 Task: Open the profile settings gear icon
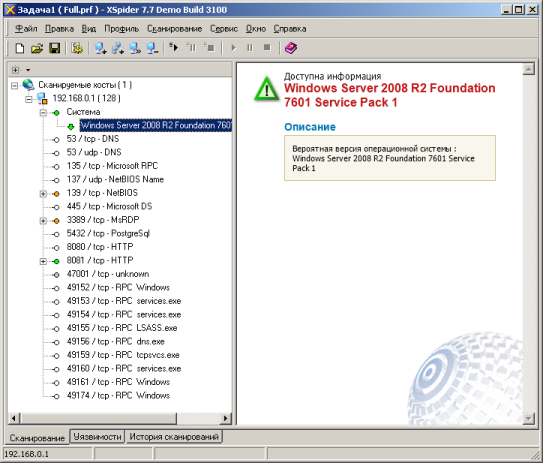click(x=77, y=48)
